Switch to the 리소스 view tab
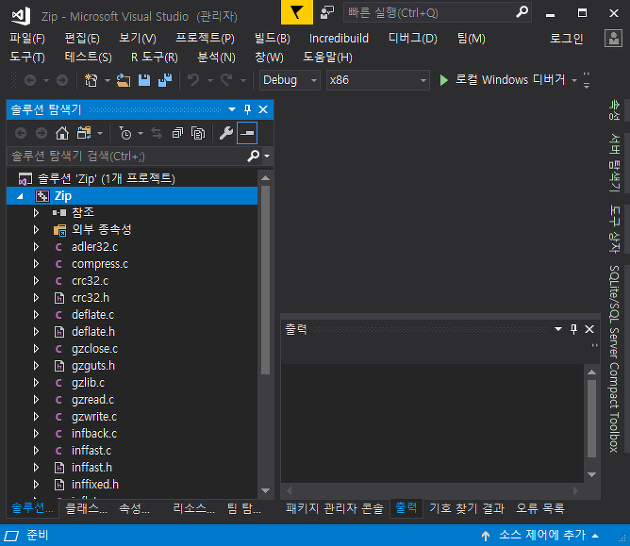Screen dimensions: 630x546 [x=194, y=509]
